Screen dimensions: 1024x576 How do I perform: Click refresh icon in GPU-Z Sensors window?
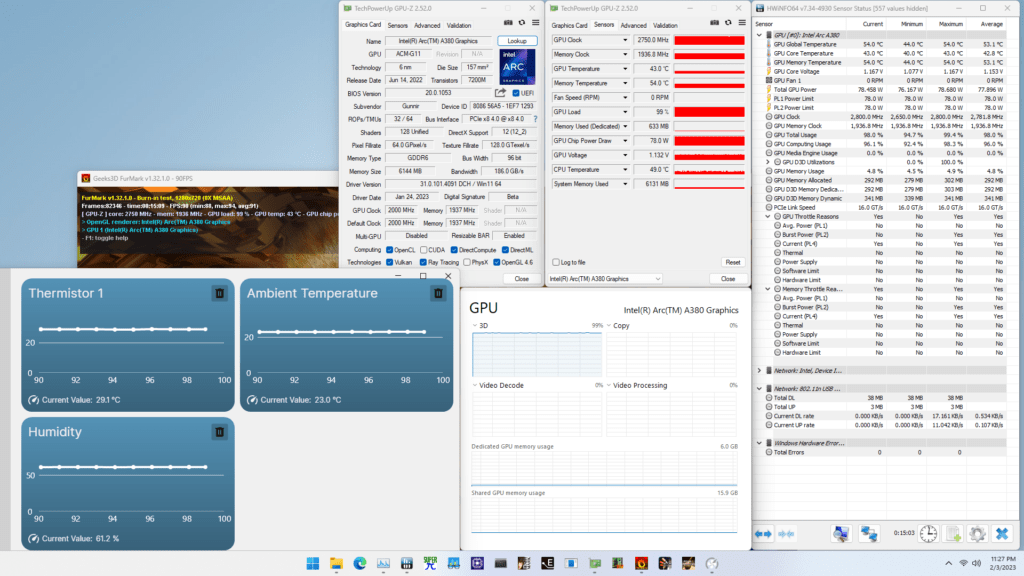(x=728, y=23)
